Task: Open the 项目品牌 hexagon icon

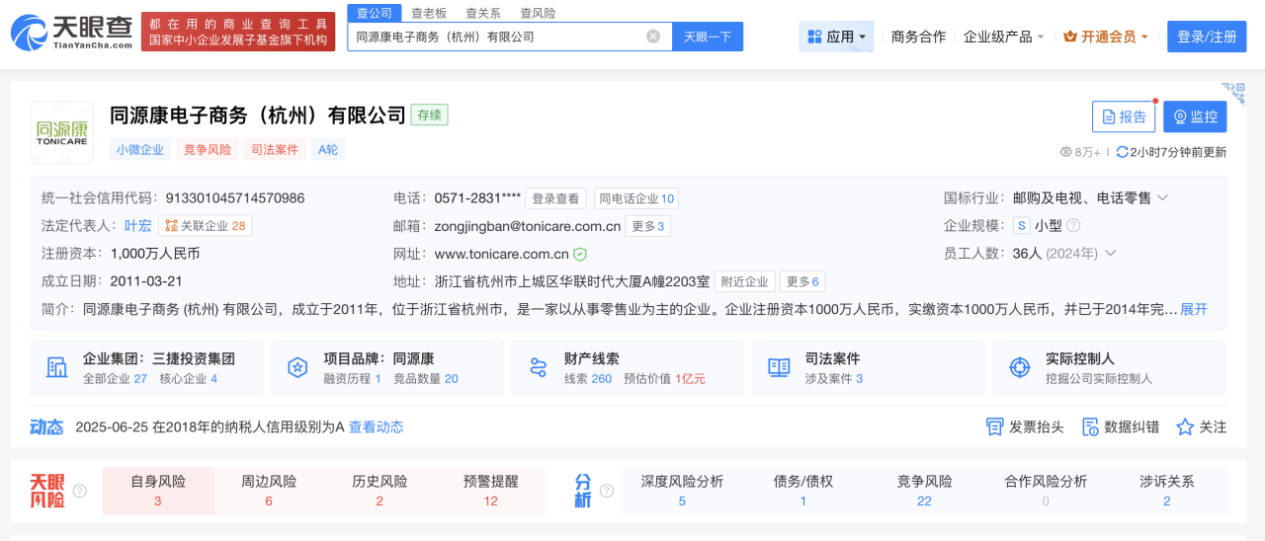Action: [x=297, y=367]
